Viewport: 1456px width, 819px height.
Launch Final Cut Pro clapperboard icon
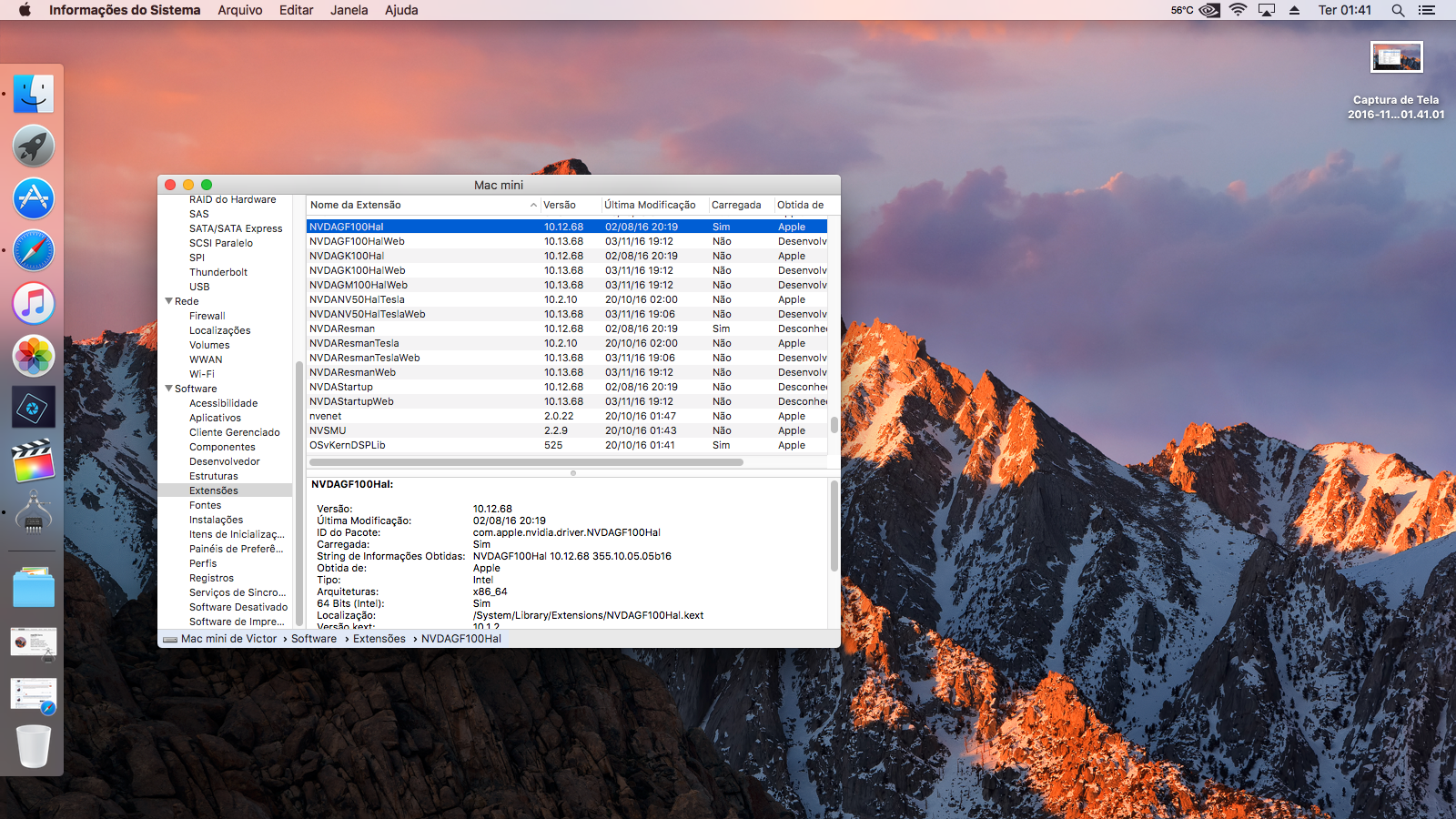point(34,460)
